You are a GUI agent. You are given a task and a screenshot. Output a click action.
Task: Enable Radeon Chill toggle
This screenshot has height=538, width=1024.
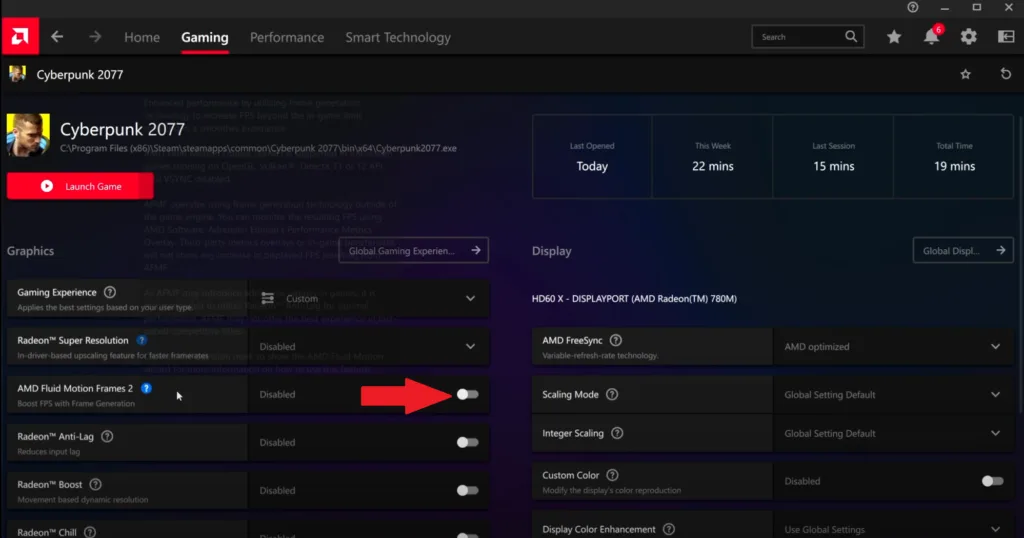click(468, 535)
